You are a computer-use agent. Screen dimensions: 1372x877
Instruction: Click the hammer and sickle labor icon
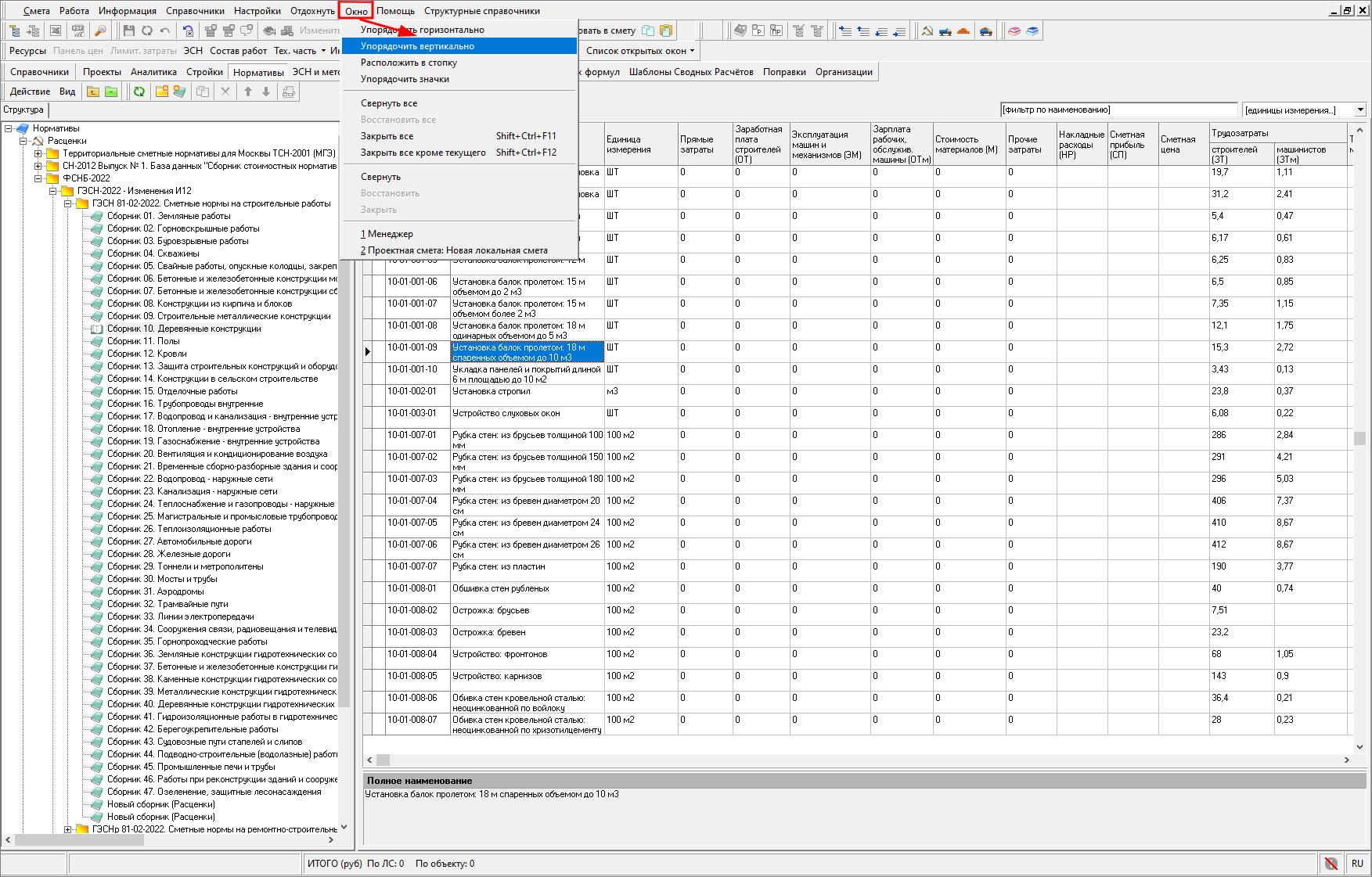(x=927, y=31)
